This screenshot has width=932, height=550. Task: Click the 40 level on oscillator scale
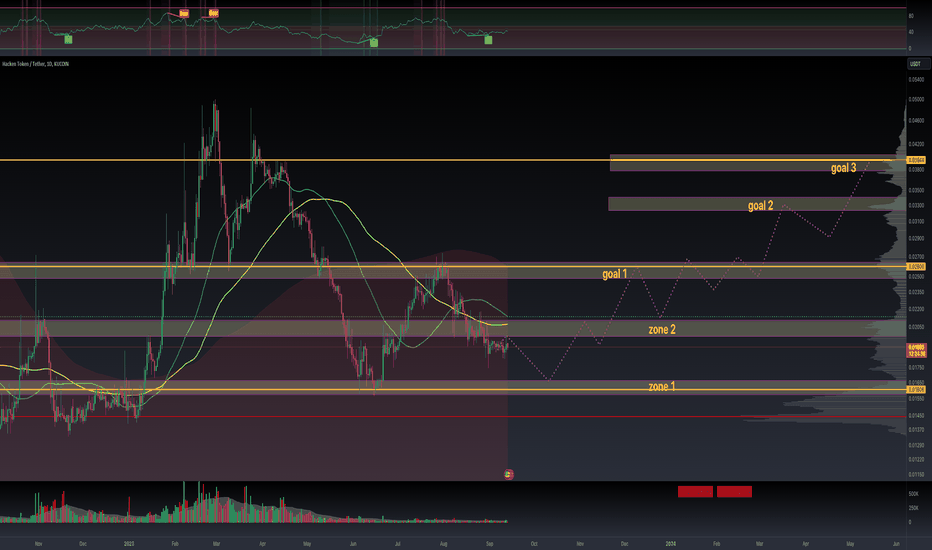(x=911, y=32)
